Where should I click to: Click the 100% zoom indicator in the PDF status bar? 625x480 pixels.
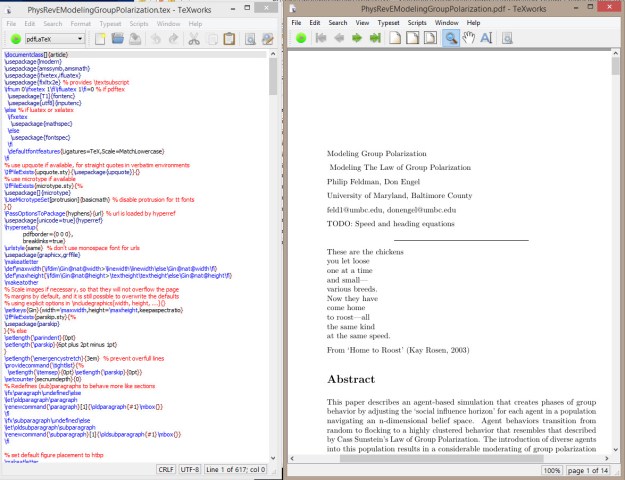(x=552, y=470)
